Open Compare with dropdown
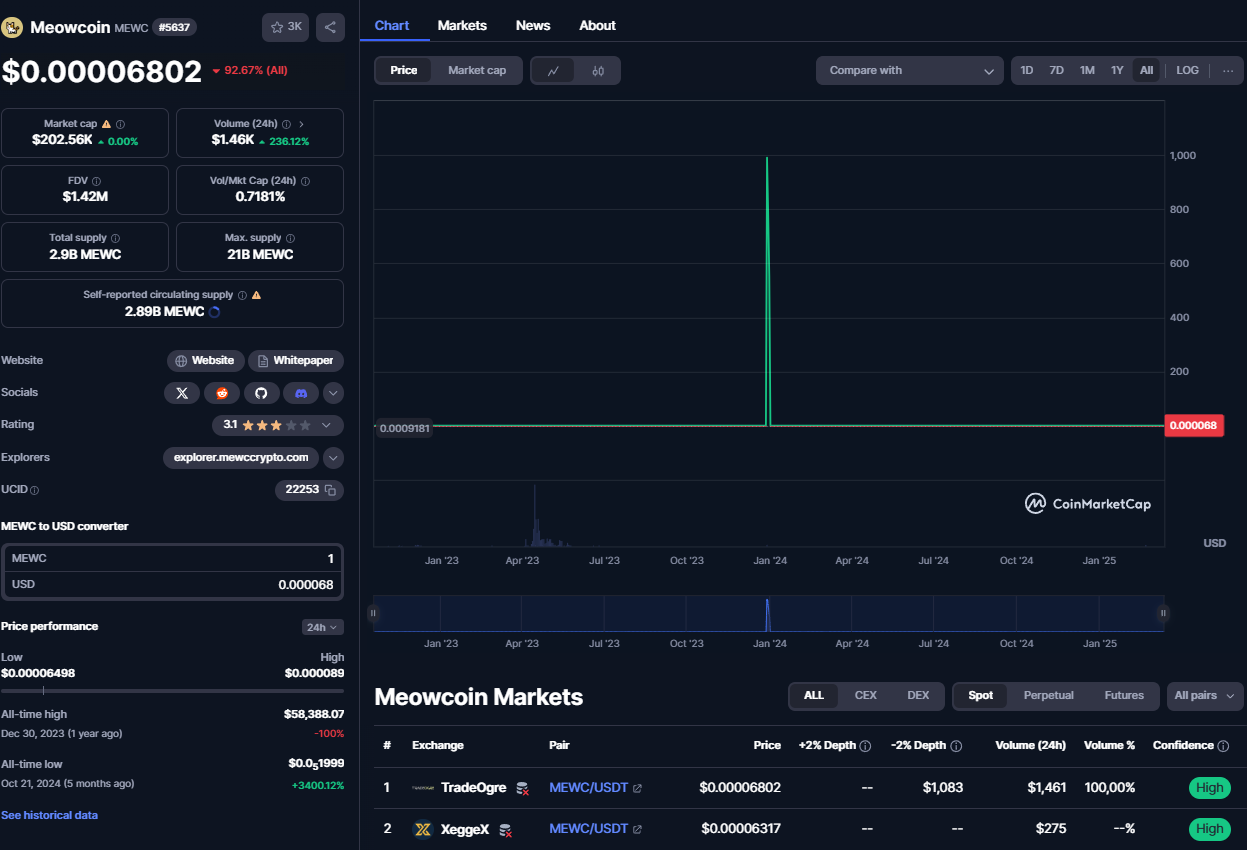 pyautogui.click(x=910, y=70)
